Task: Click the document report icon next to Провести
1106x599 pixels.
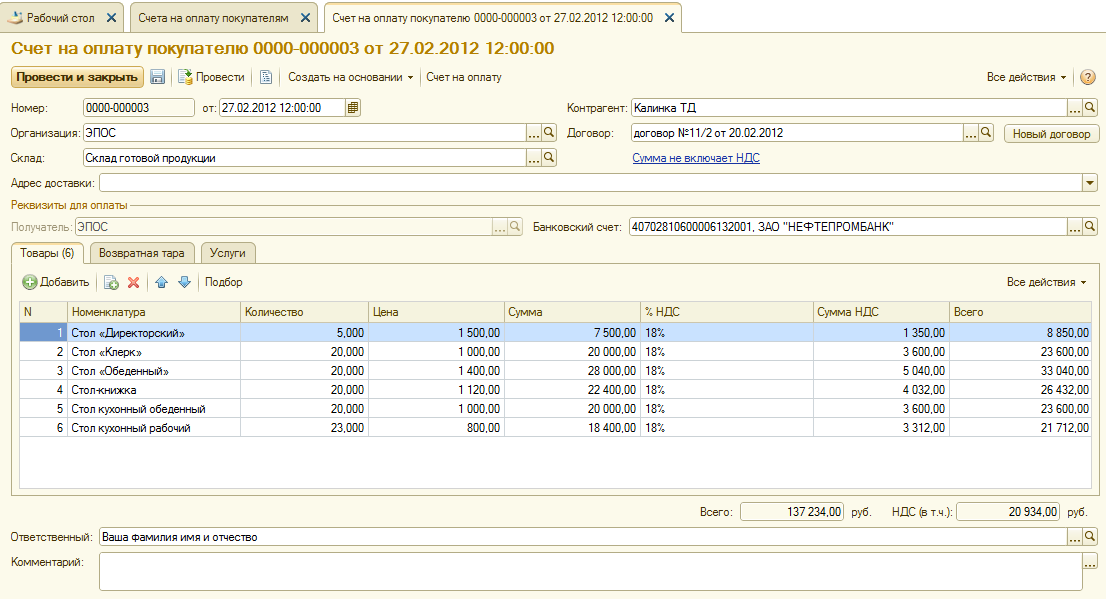Action: (266, 77)
